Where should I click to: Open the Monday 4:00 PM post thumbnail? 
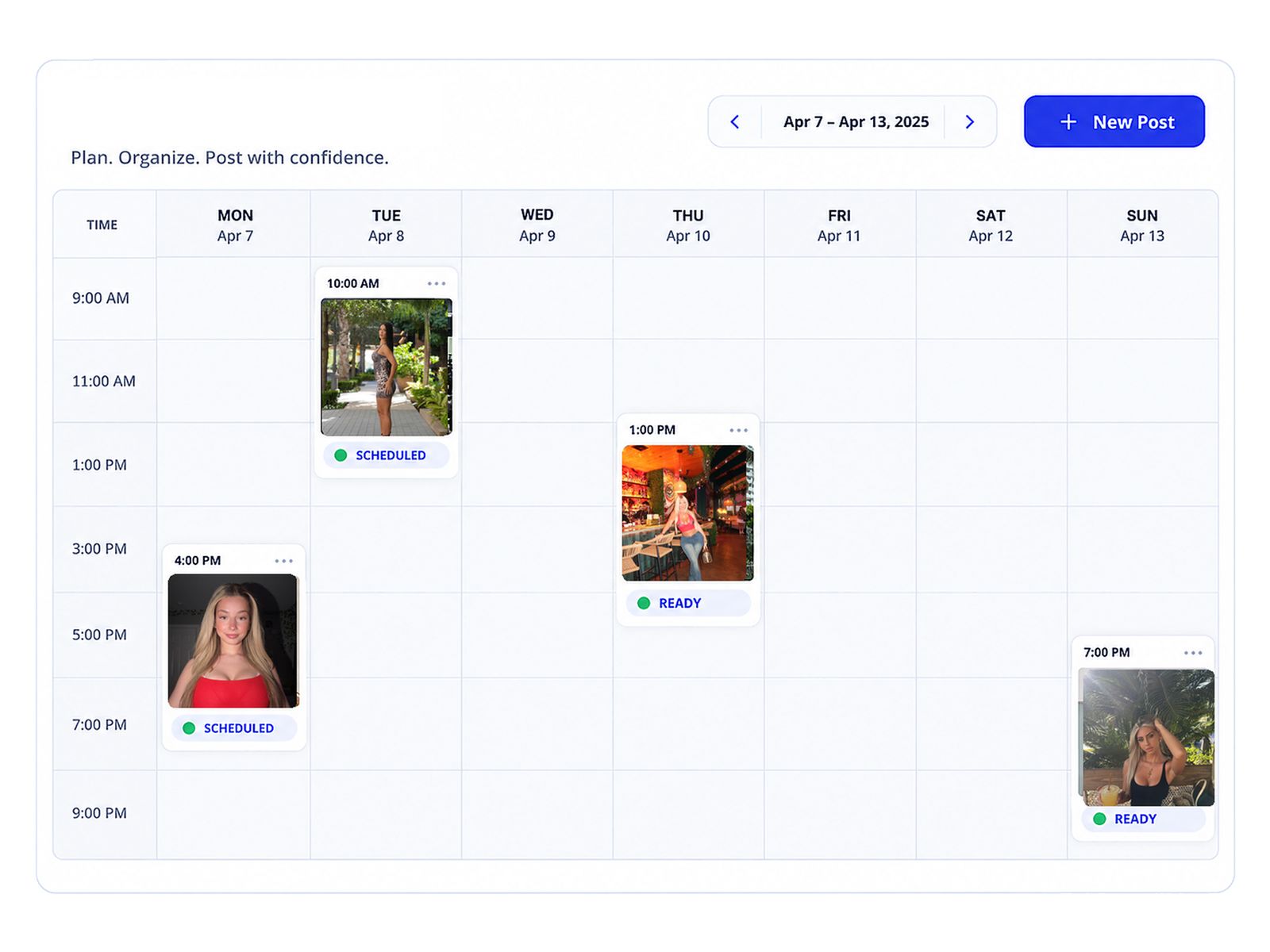tap(233, 641)
